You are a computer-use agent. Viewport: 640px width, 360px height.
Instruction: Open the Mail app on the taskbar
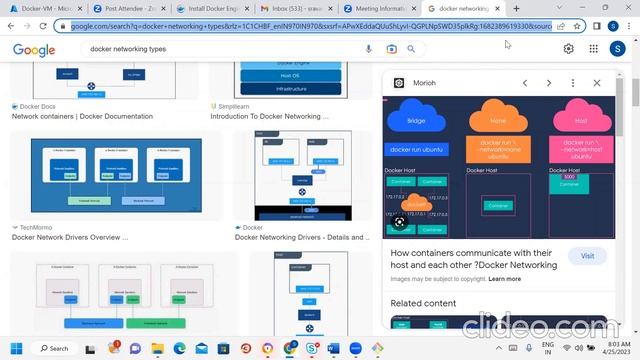pyautogui.click(x=202, y=349)
